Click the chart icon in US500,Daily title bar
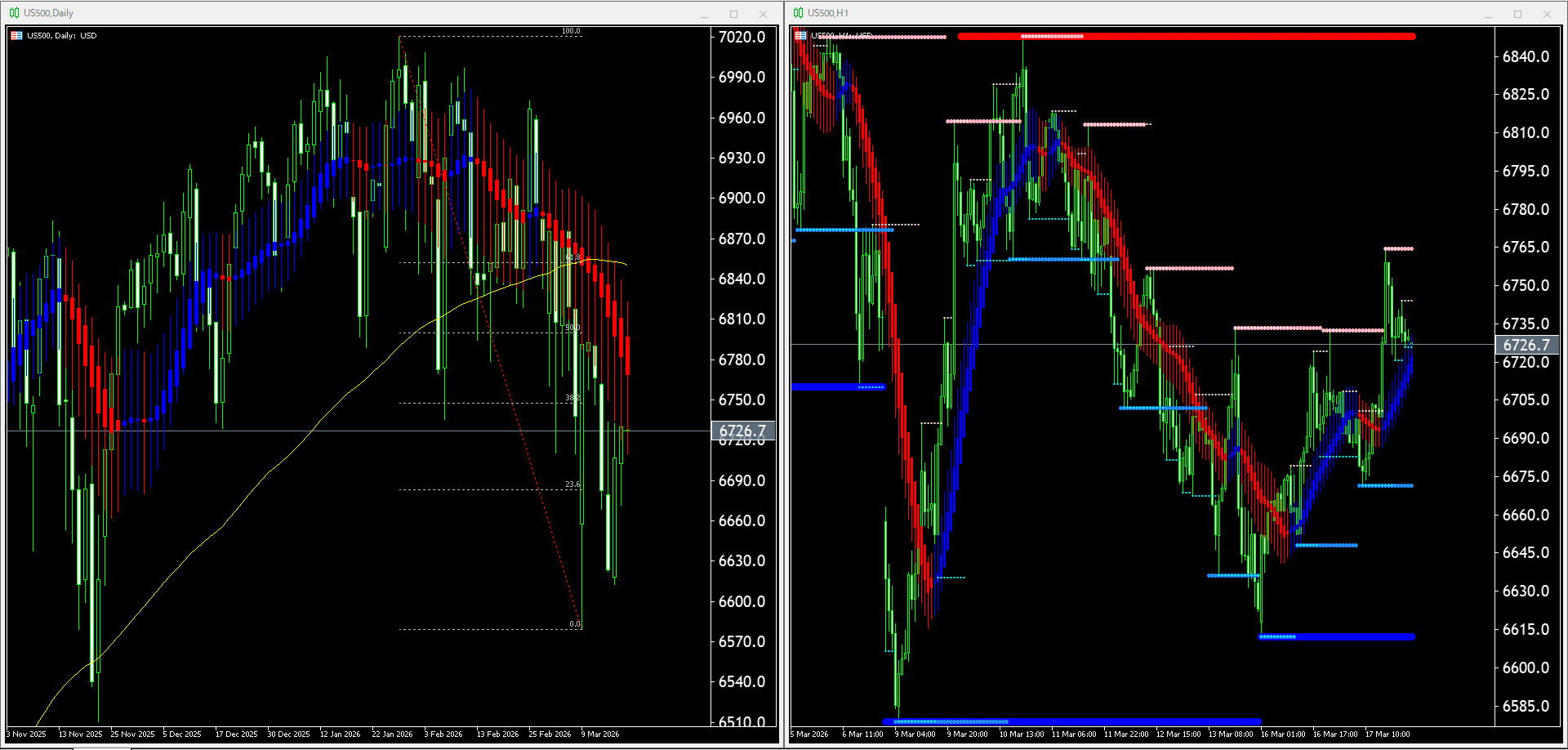Viewport: 1568px width, 750px height. (x=14, y=13)
